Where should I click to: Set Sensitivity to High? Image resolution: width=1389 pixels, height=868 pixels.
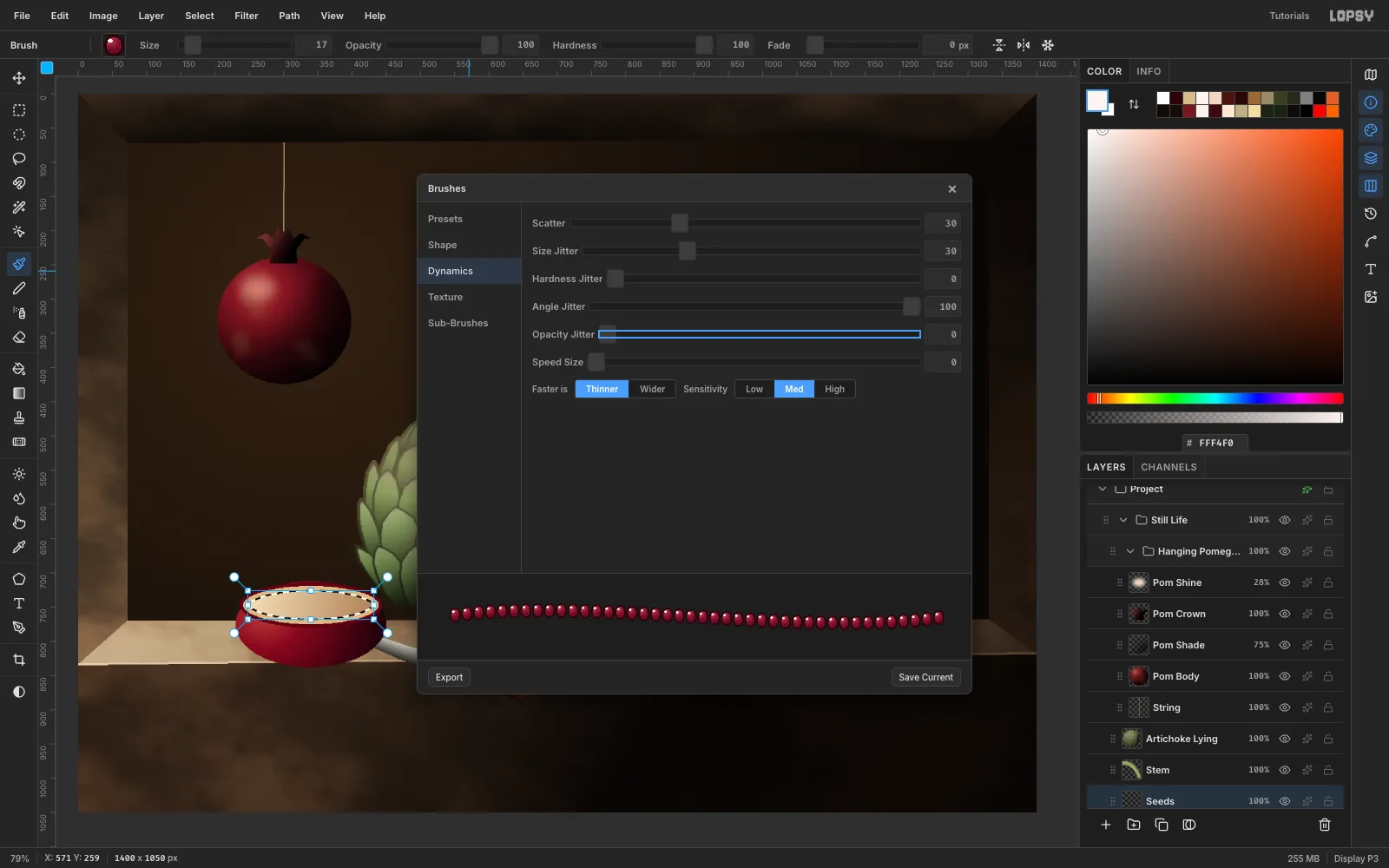click(x=834, y=389)
